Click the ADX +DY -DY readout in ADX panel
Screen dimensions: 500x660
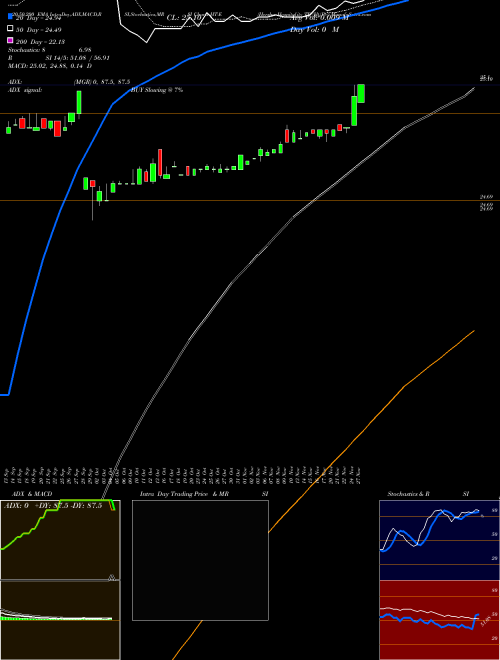click(x=53, y=506)
